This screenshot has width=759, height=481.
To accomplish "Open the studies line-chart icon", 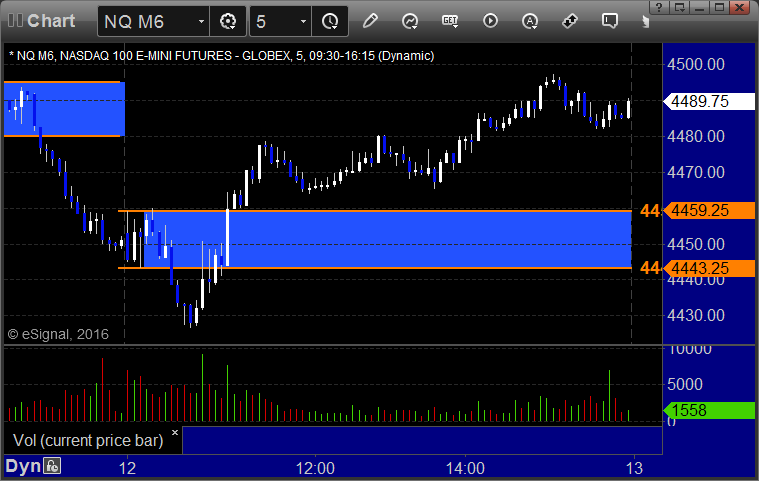I will coord(410,21).
